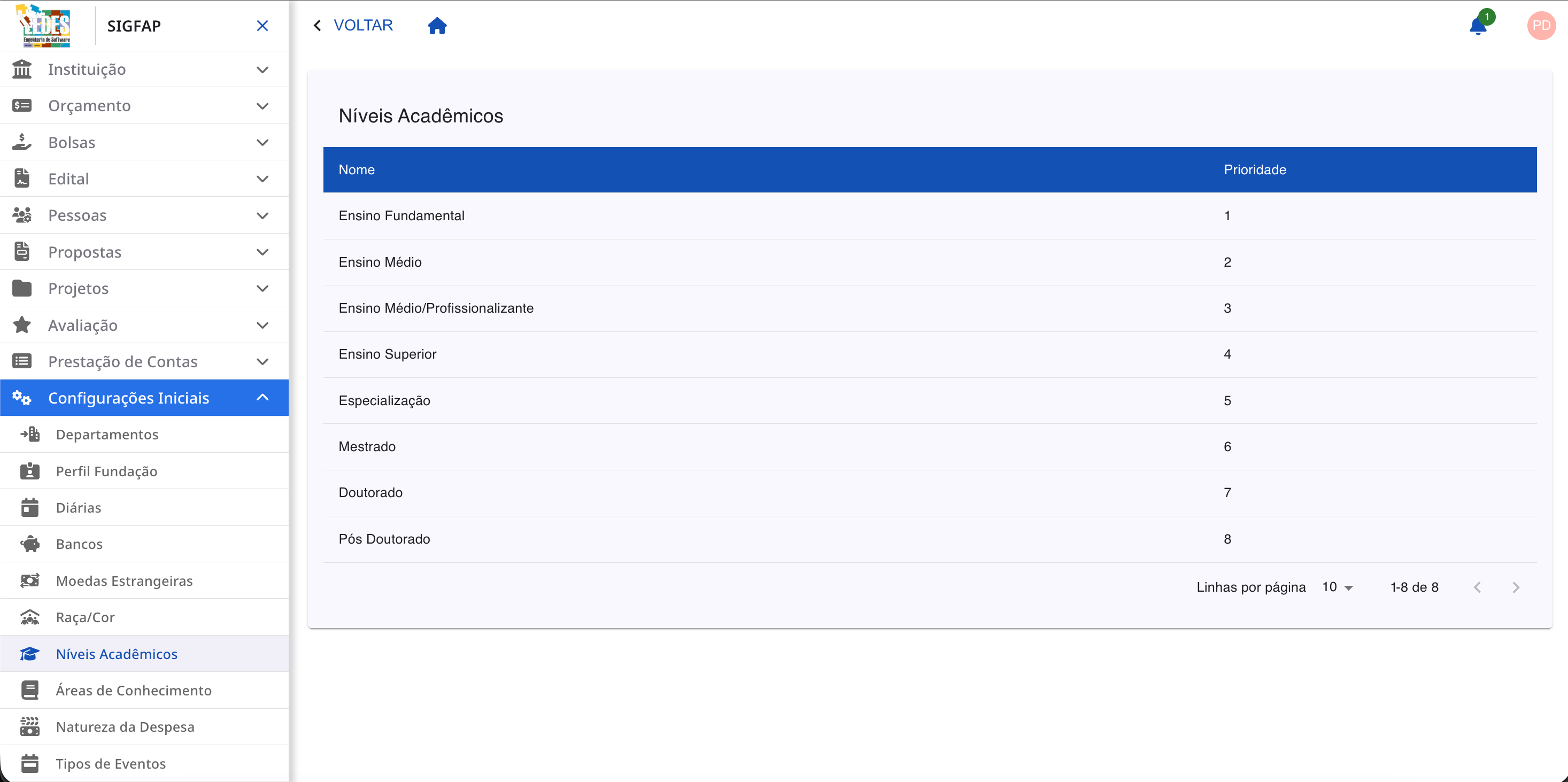Click the Níveis Acadêmicos graduation cap icon
Viewport: 1568px width, 782px height.
[29, 654]
